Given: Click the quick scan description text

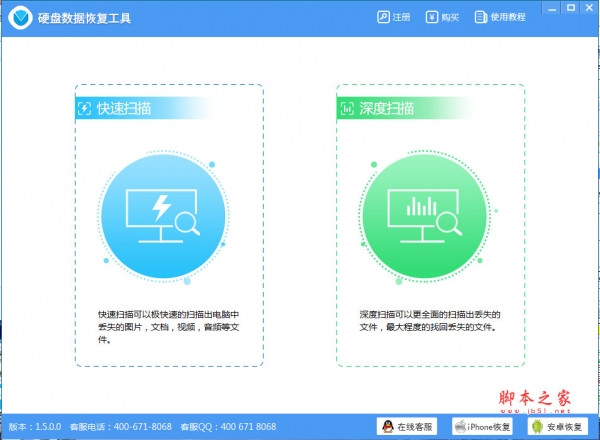Looking at the screenshot, I should pyautogui.click(x=169, y=327).
